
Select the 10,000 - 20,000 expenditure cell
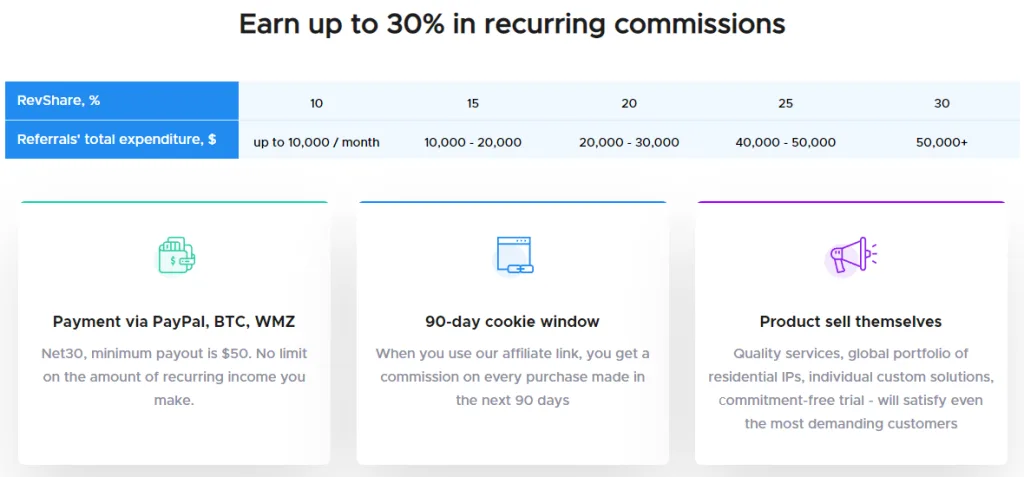(472, 142)
